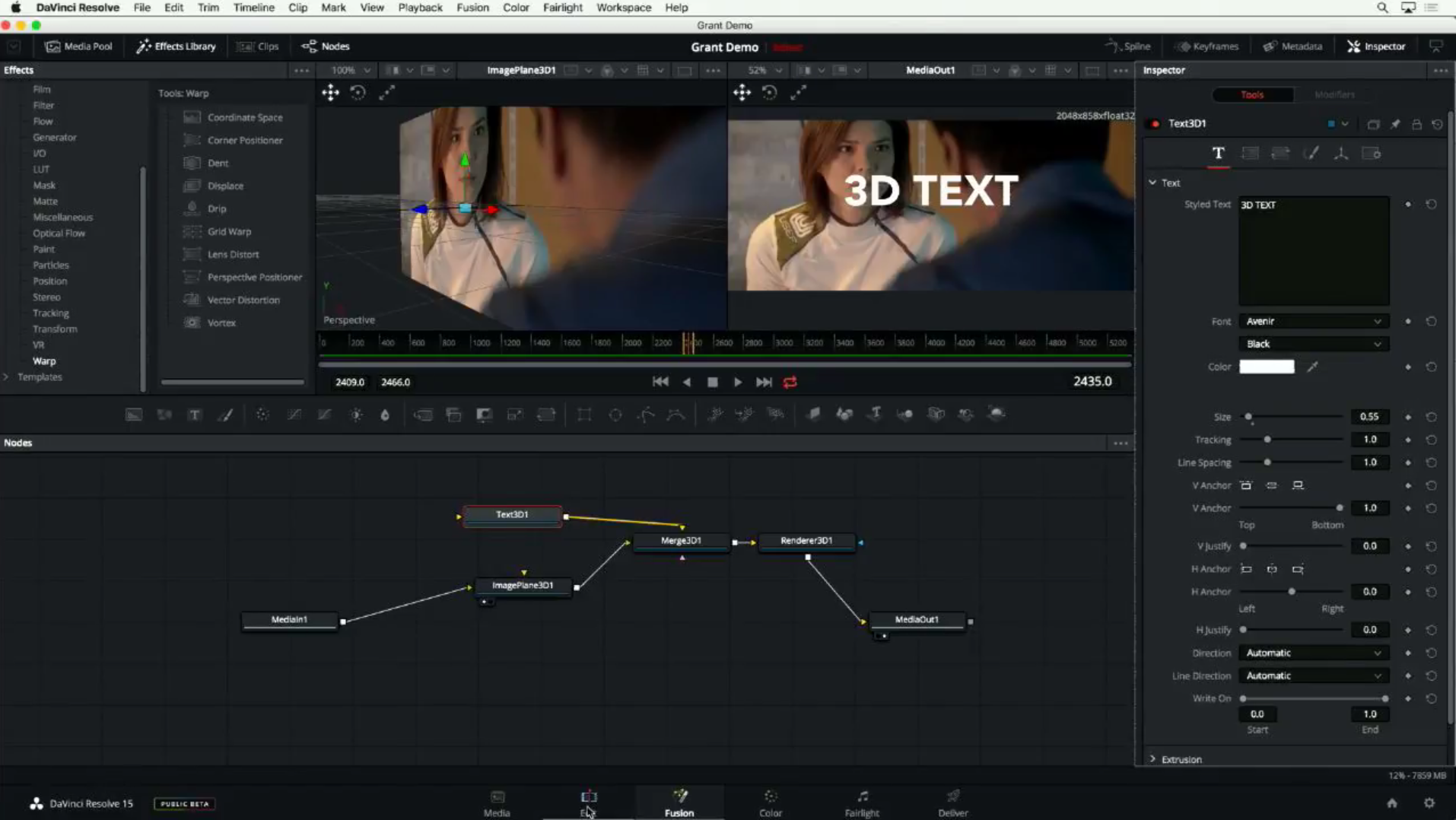Add a Text tool from toolbar

(195, 415)
